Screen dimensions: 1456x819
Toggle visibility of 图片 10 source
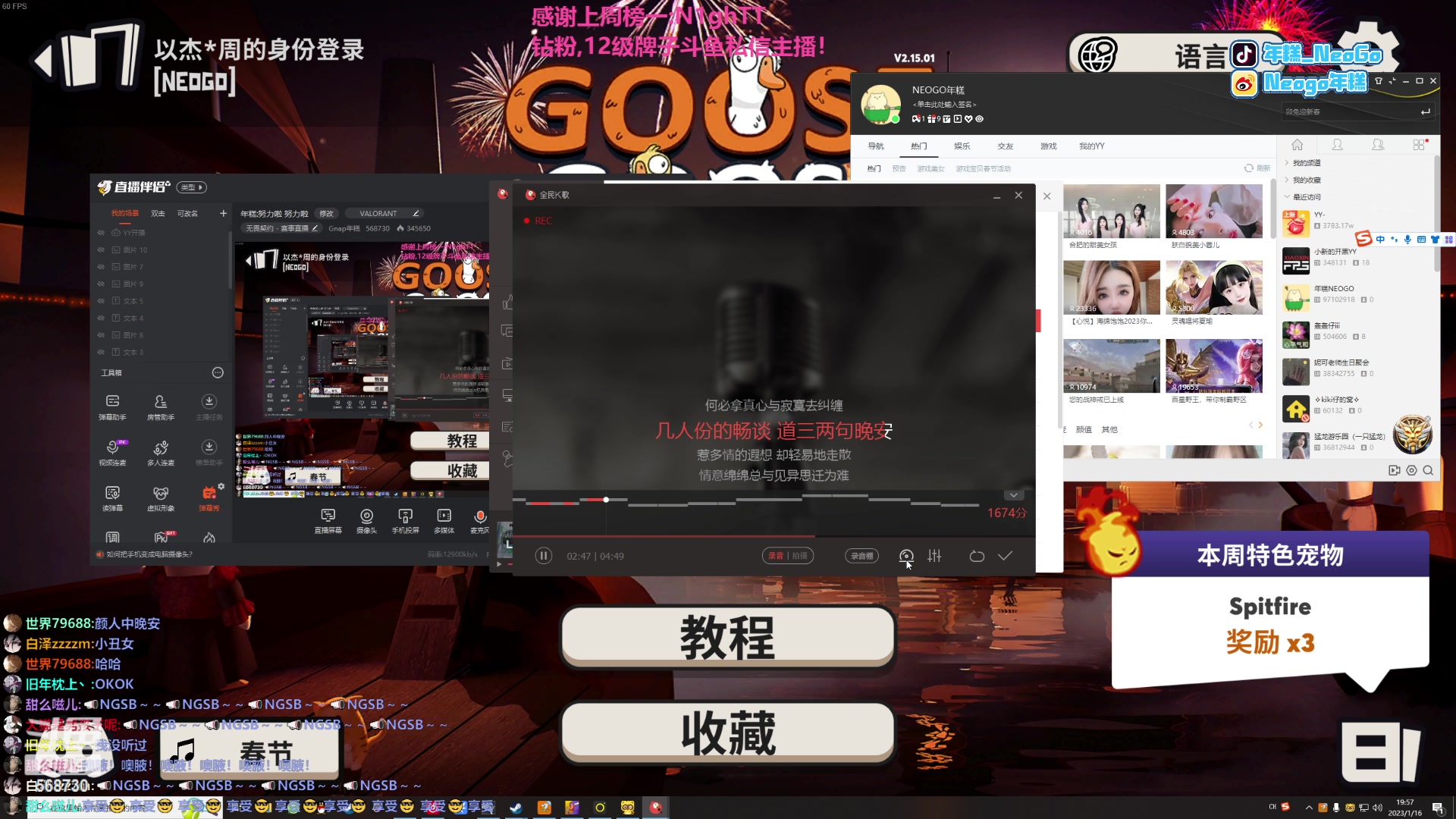coord(101,249)
